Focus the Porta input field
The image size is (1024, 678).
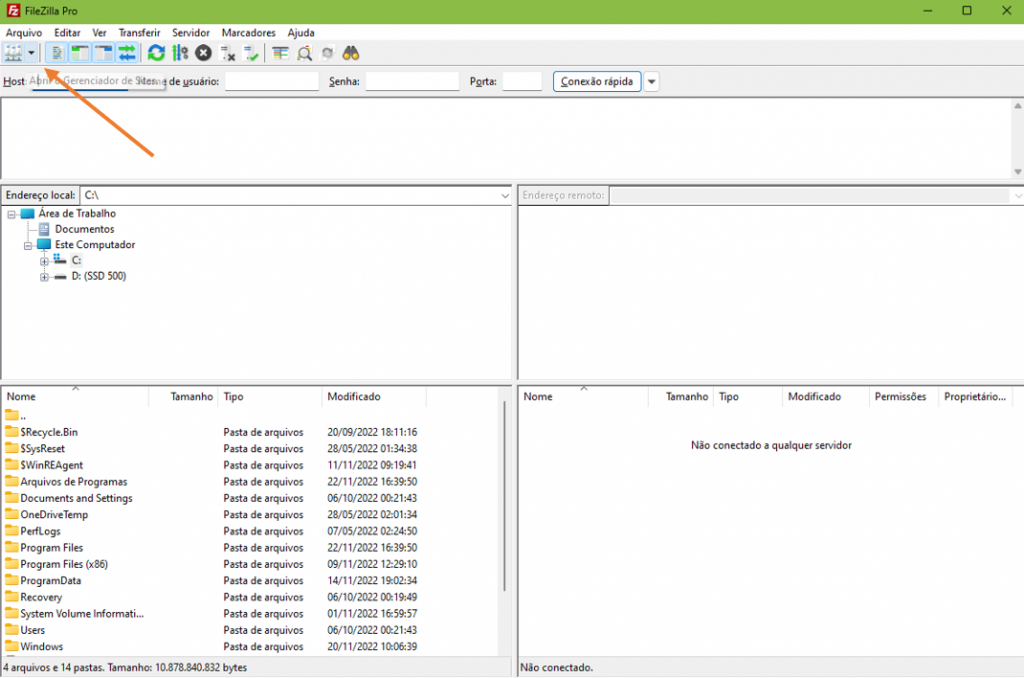point(522,82)
